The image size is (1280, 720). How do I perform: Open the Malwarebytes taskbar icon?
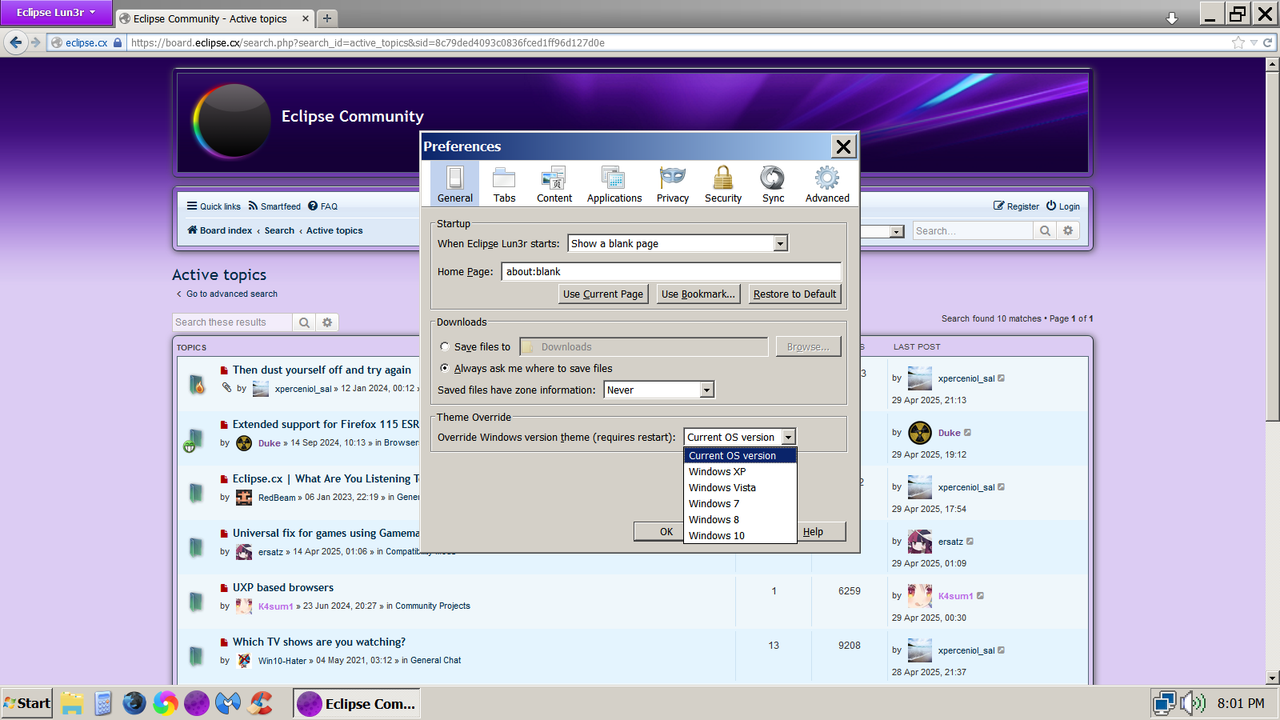coord(228,703)
